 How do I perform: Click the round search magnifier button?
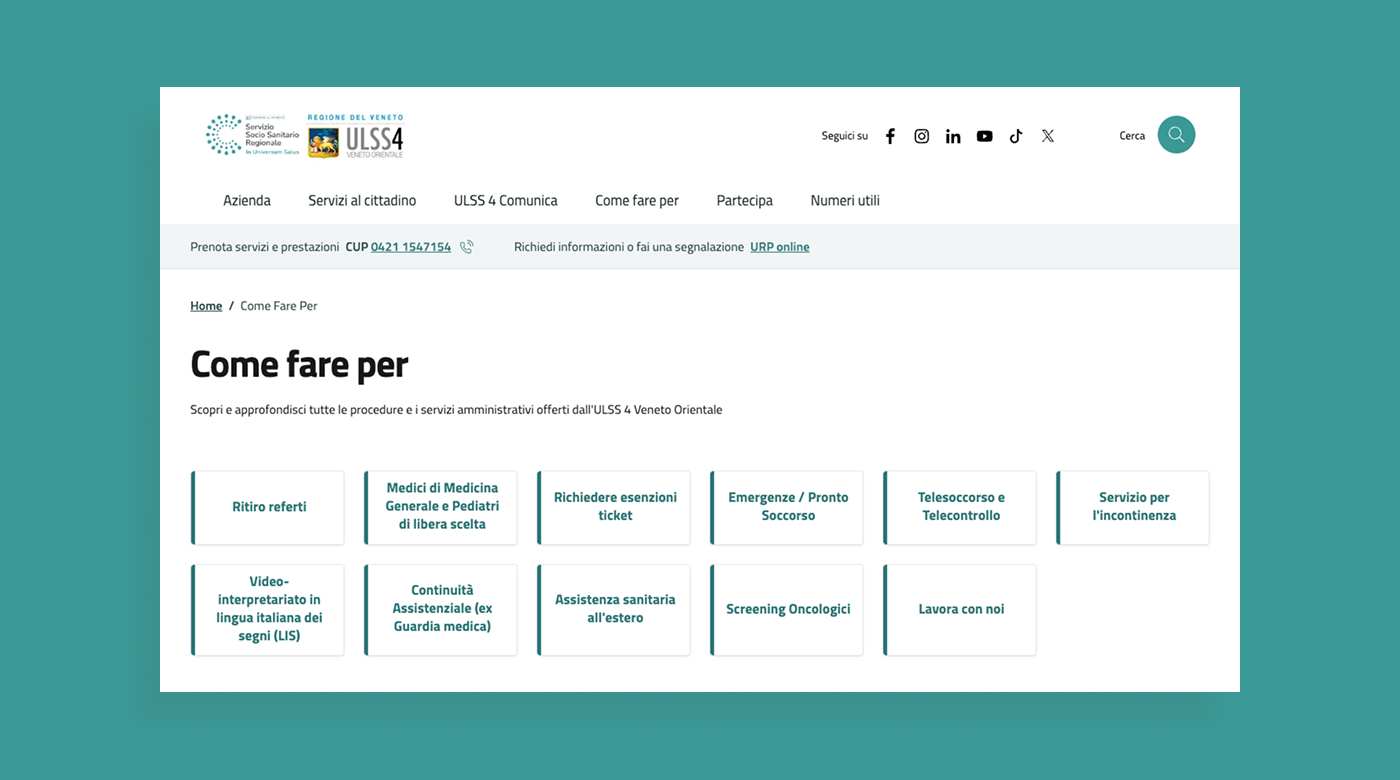coord(1176,135)
